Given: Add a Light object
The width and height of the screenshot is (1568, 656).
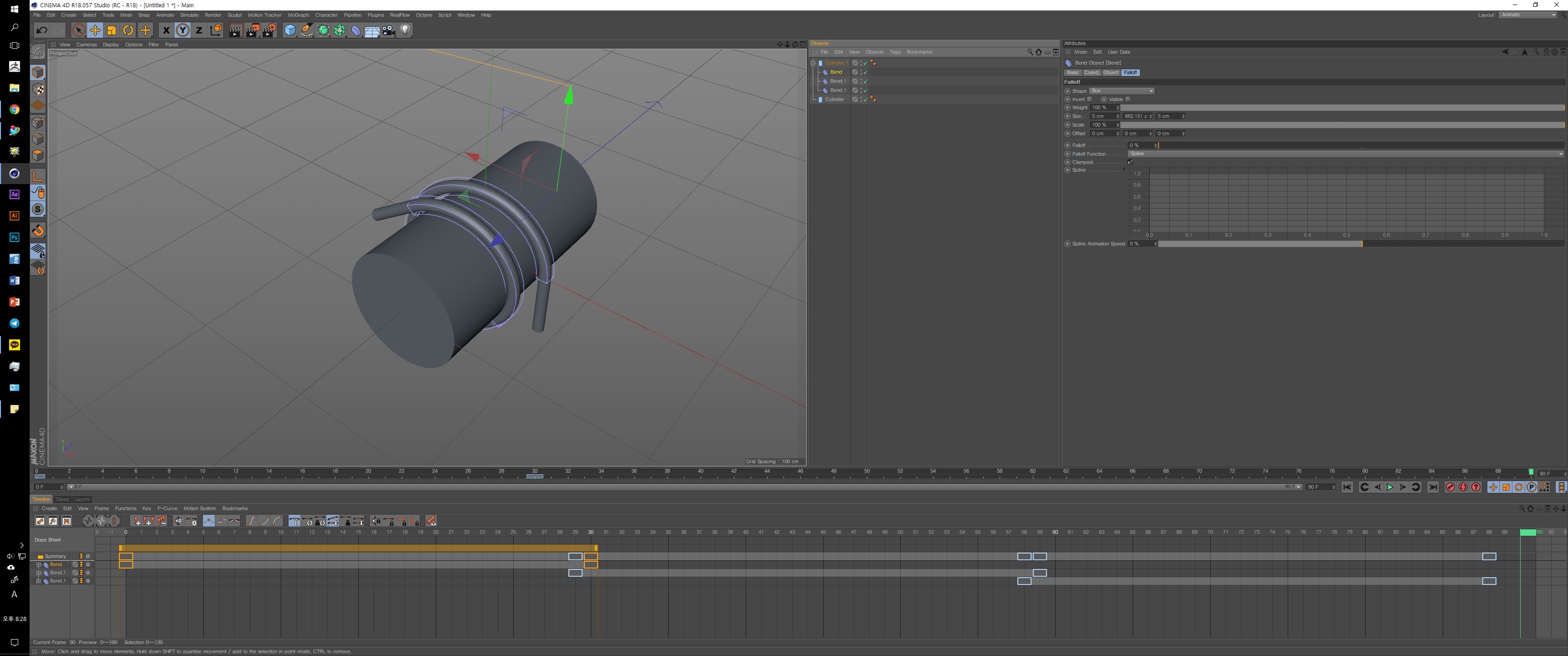Looking at the screenshot, I should click(405, 31).
